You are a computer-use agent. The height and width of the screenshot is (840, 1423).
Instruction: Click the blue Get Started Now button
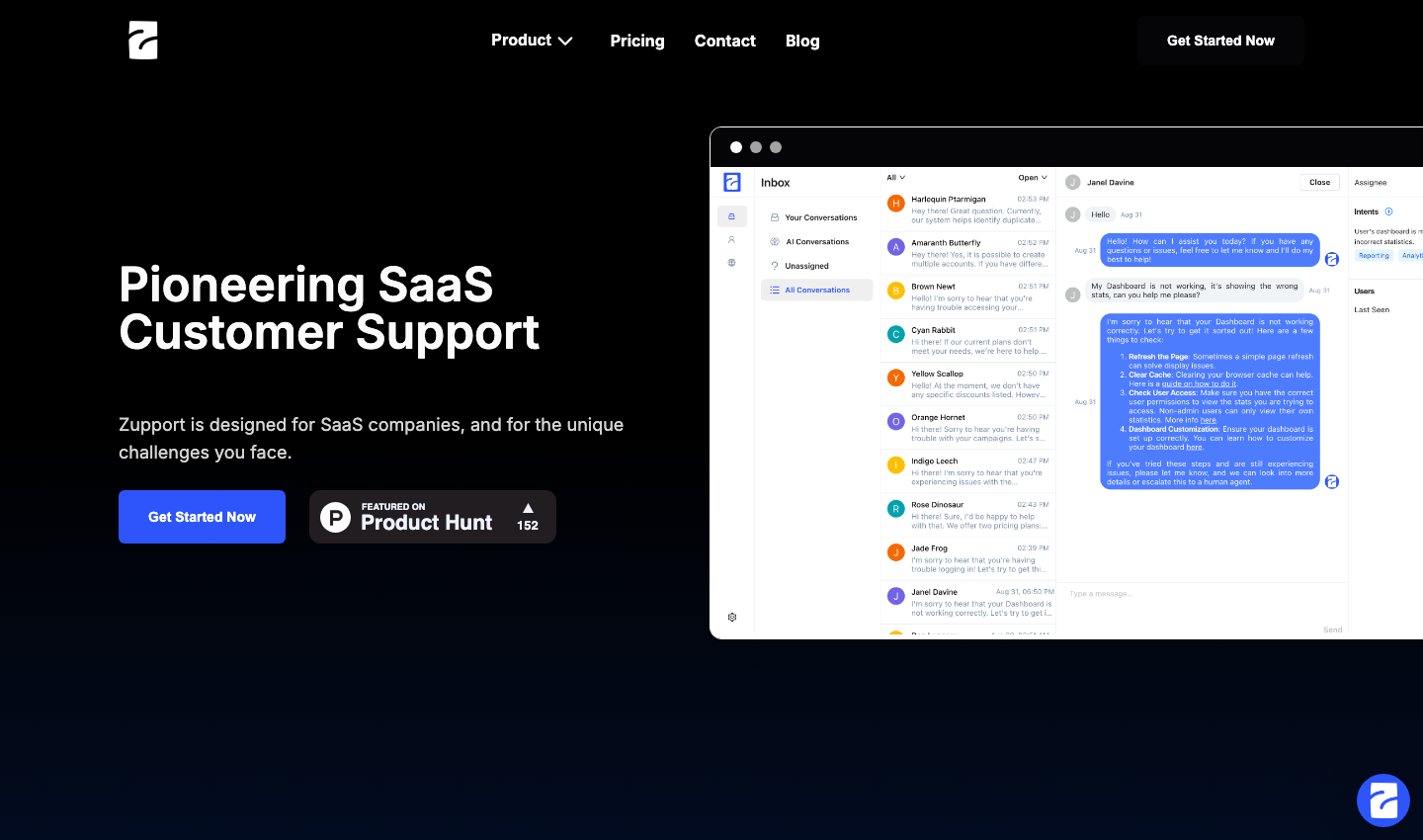(202, 517)
